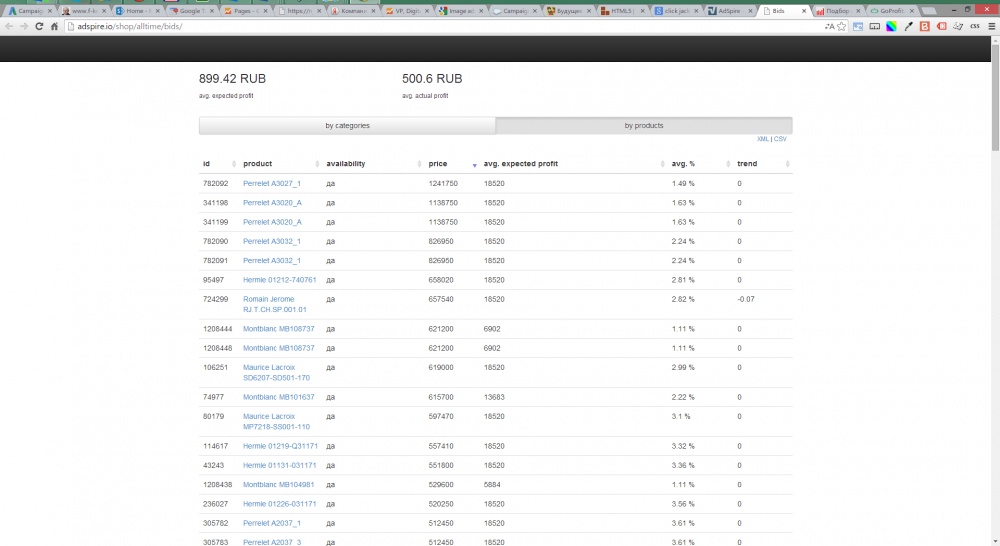Open product Maurice Lacroix MP7218-SS001-110
The height and width of the screenshot is (546, 1000).
pyautogui.click(x=276, y=422)
